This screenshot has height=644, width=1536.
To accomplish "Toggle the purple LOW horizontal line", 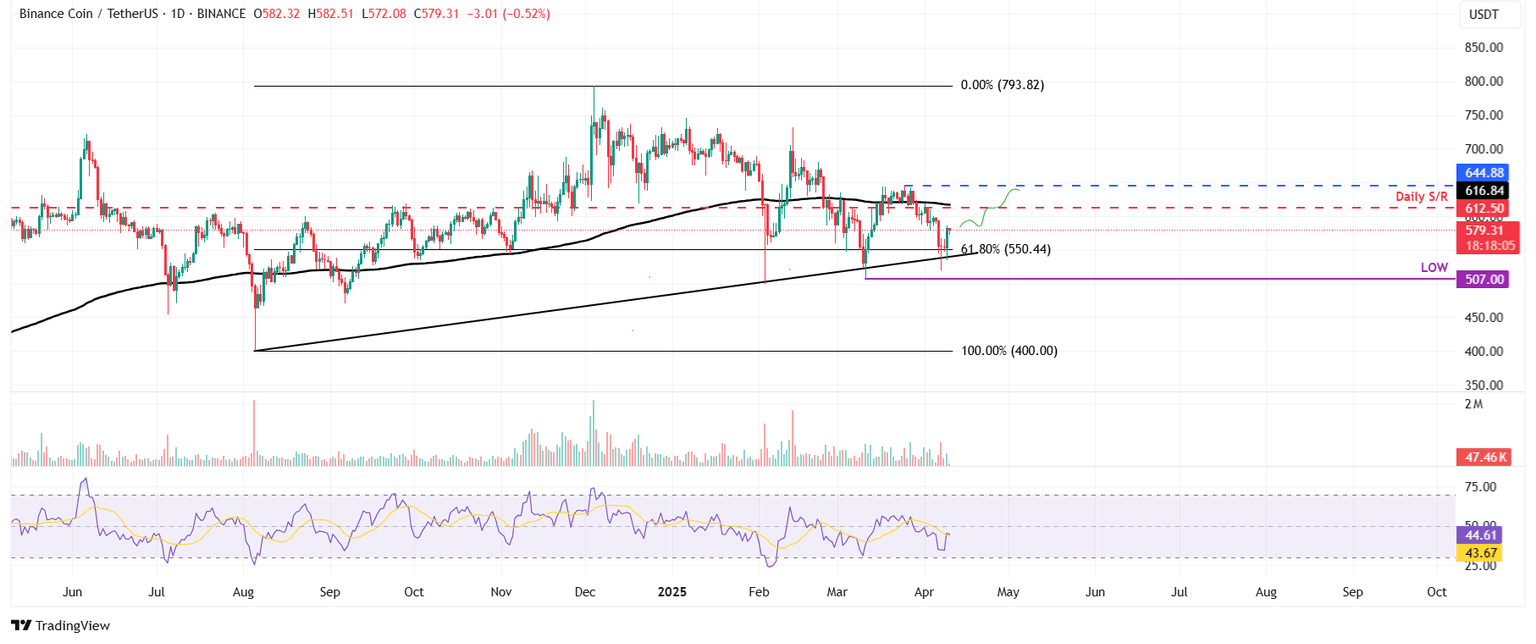I will (x=1150, y=278).
